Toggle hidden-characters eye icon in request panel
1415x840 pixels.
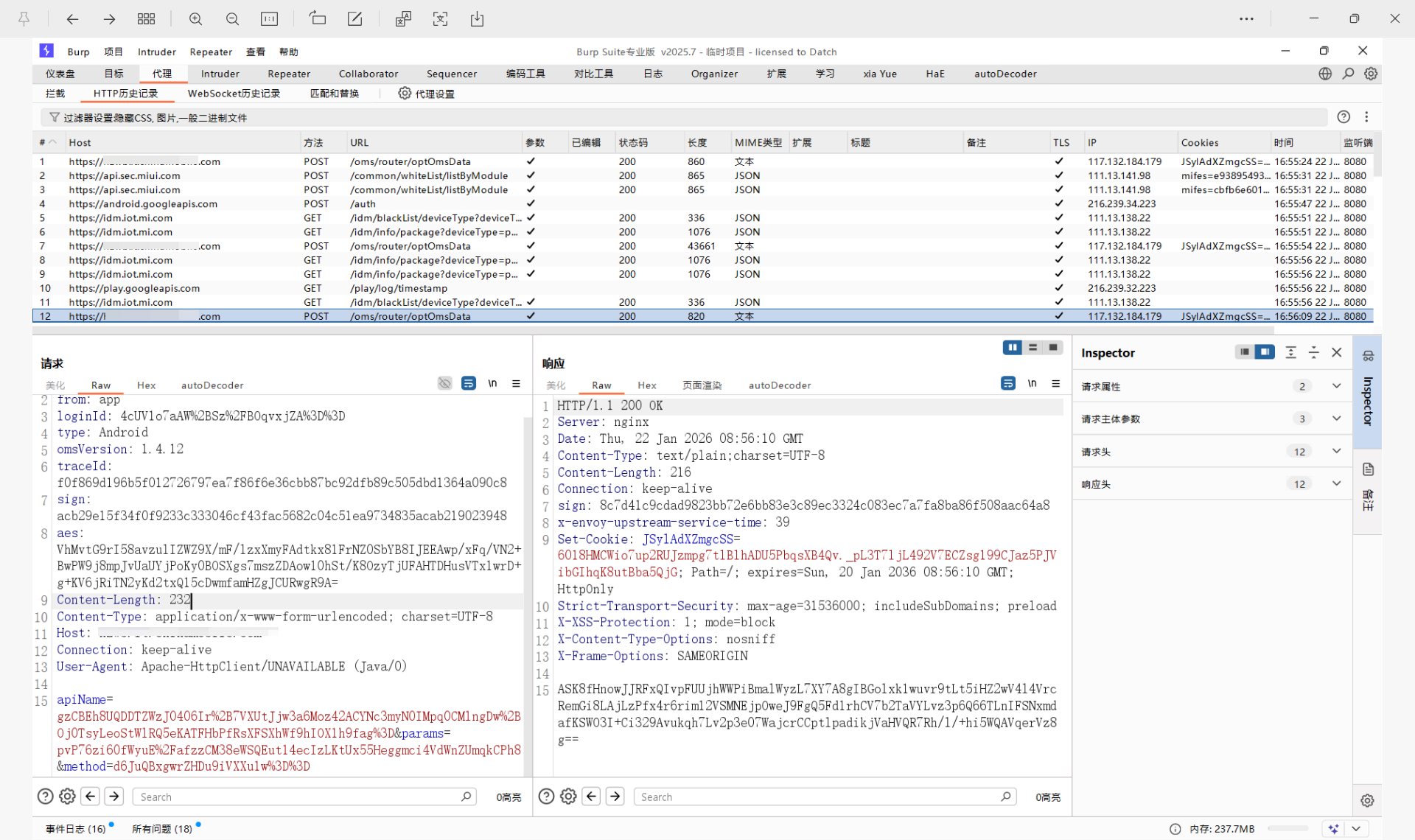444,383
